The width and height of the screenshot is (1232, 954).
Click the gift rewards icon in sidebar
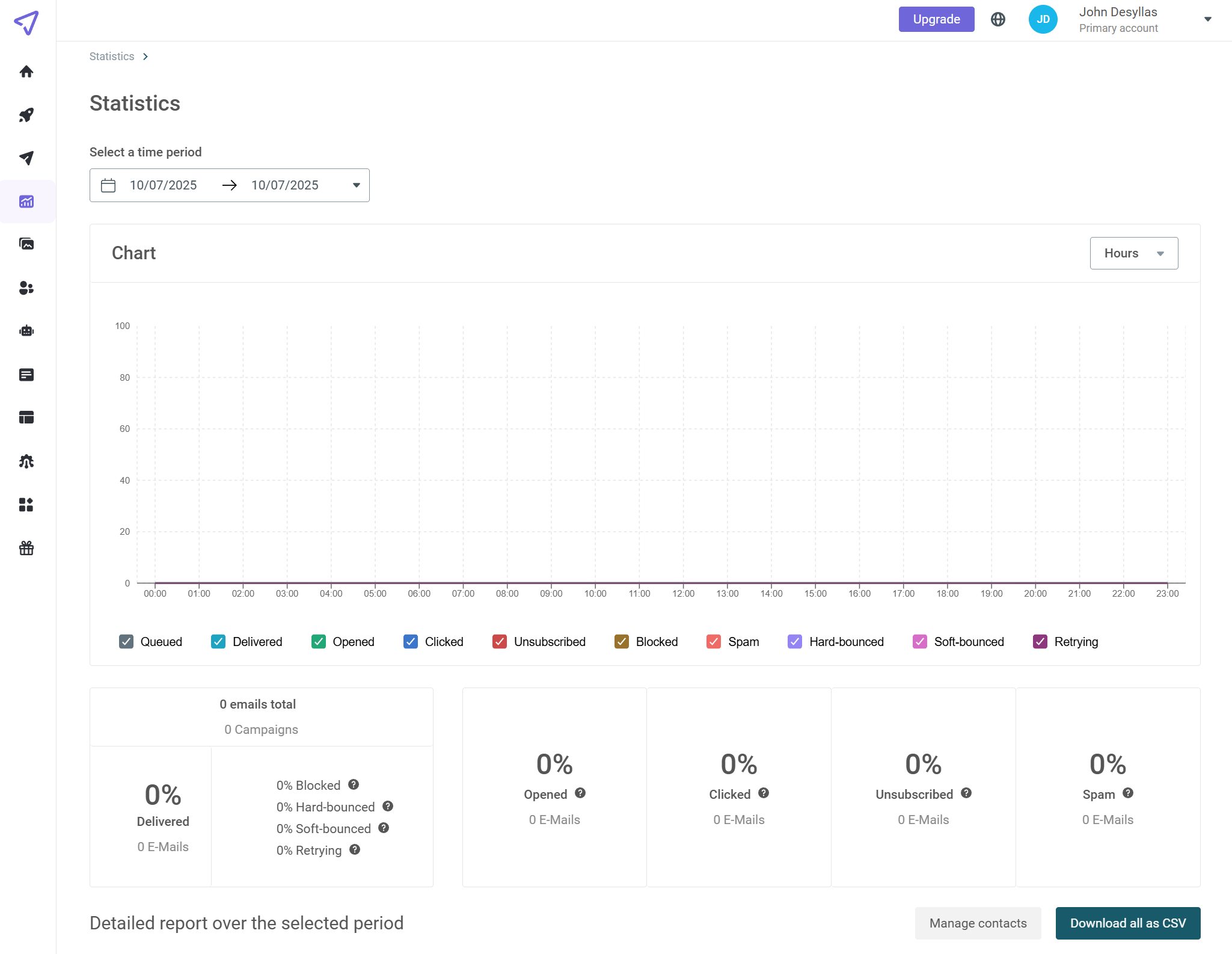(26, 548)
